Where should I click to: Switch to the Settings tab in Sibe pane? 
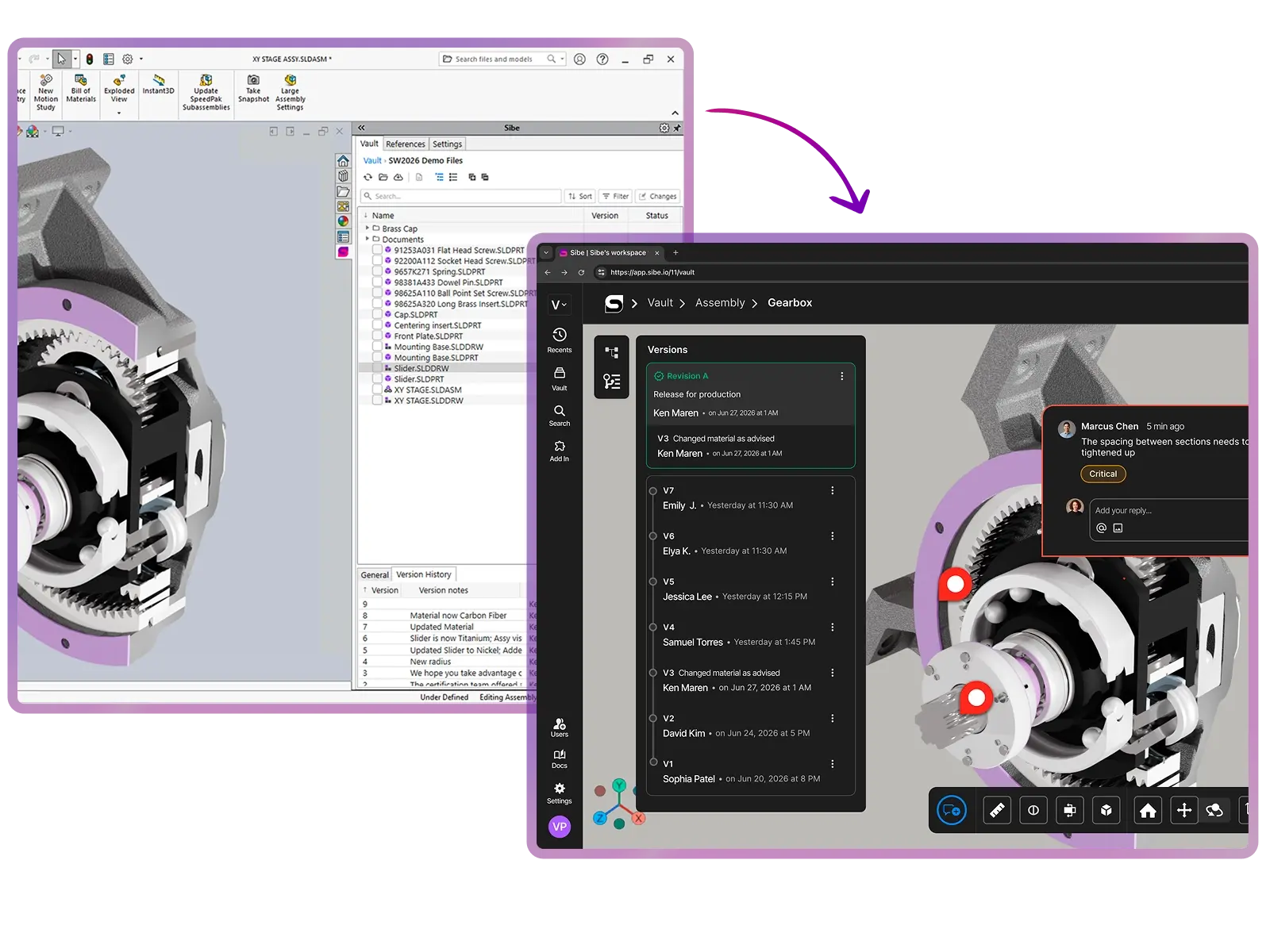(x=447, y=144)
